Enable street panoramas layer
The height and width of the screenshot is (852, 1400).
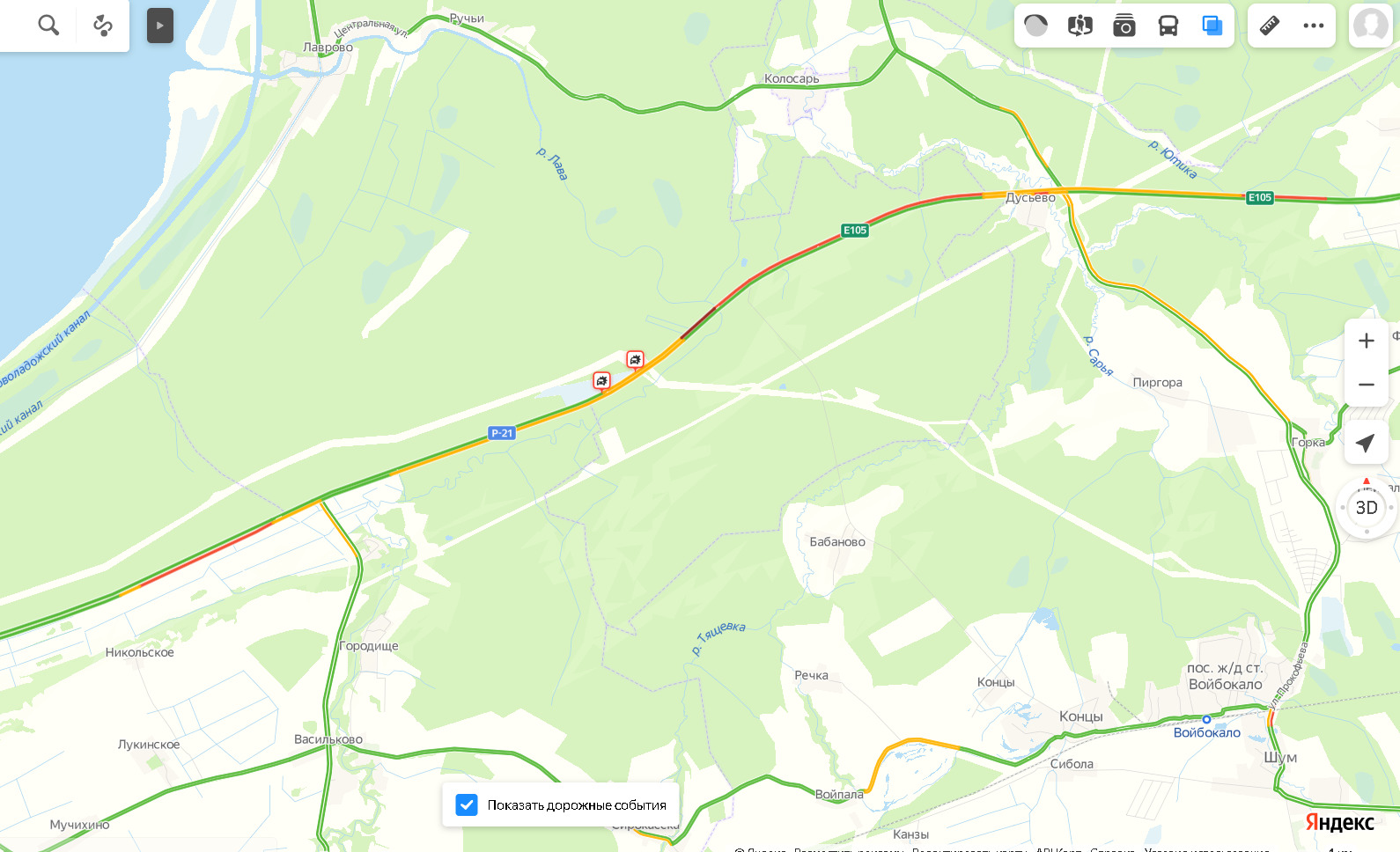click(1080, 26)
